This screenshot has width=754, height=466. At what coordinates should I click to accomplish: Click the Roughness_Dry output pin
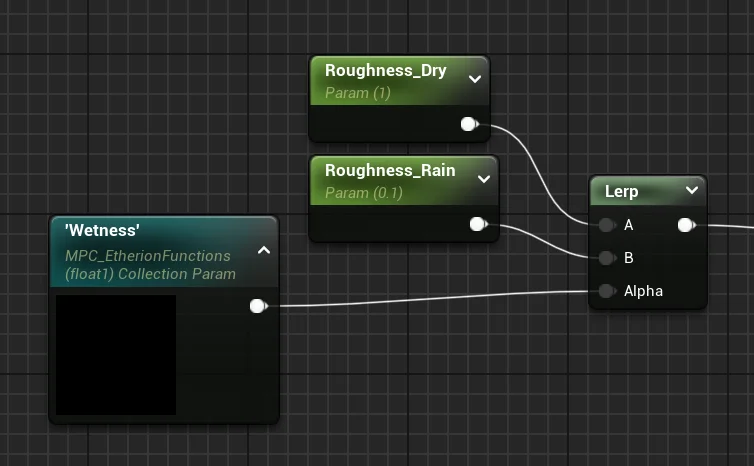(467, 124)
